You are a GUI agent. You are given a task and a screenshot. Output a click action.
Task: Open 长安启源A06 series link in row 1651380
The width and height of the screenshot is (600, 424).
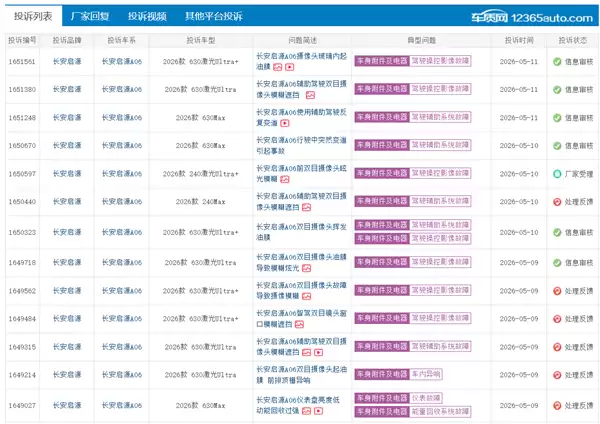pyautogui.click(x=122, y=89)
